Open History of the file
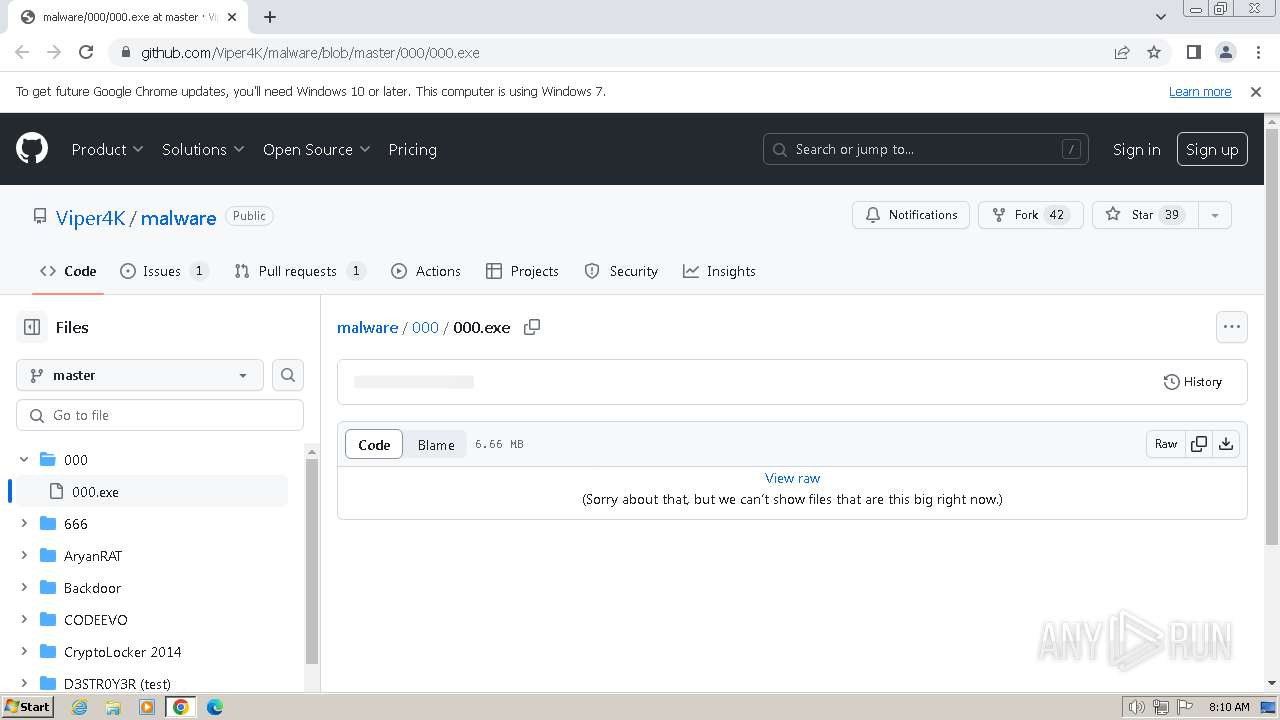The image size is (1280, 720). pos(1193,382)
